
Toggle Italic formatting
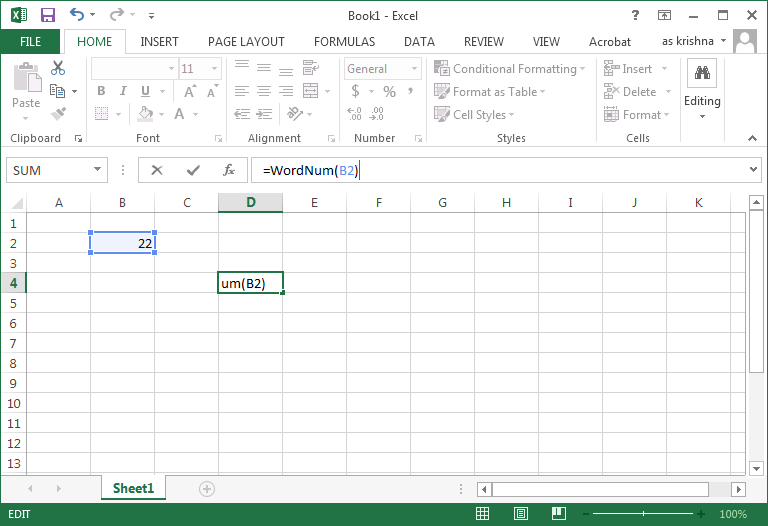123,91
